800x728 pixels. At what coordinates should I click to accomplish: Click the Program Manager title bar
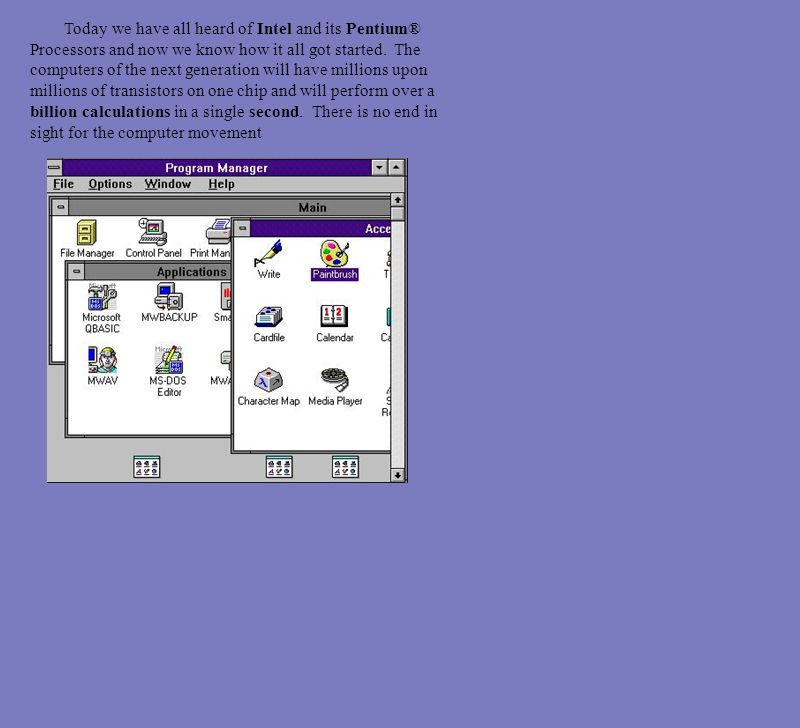coord(217,167)
